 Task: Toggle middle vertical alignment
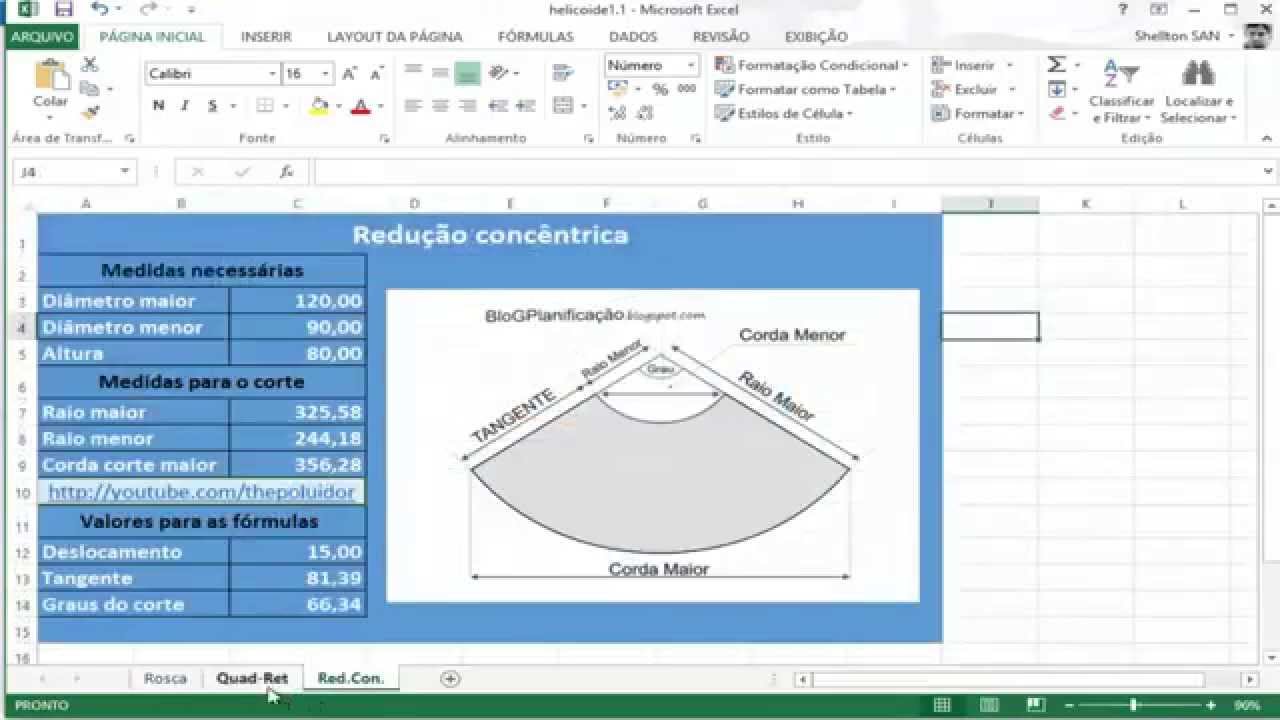pos(440,73)
